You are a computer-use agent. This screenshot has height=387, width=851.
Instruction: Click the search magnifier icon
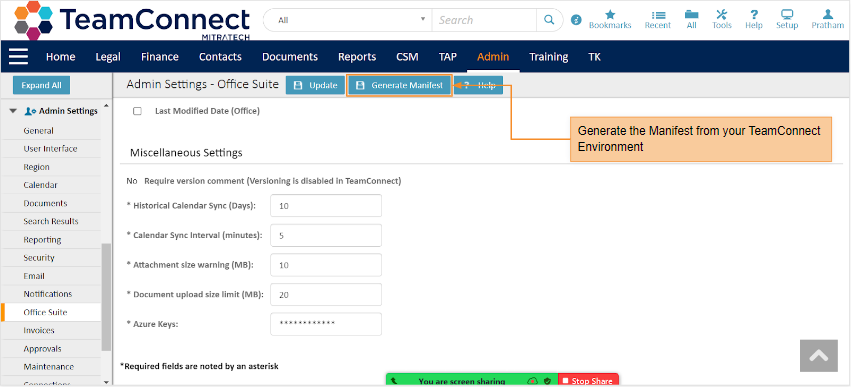549,20
